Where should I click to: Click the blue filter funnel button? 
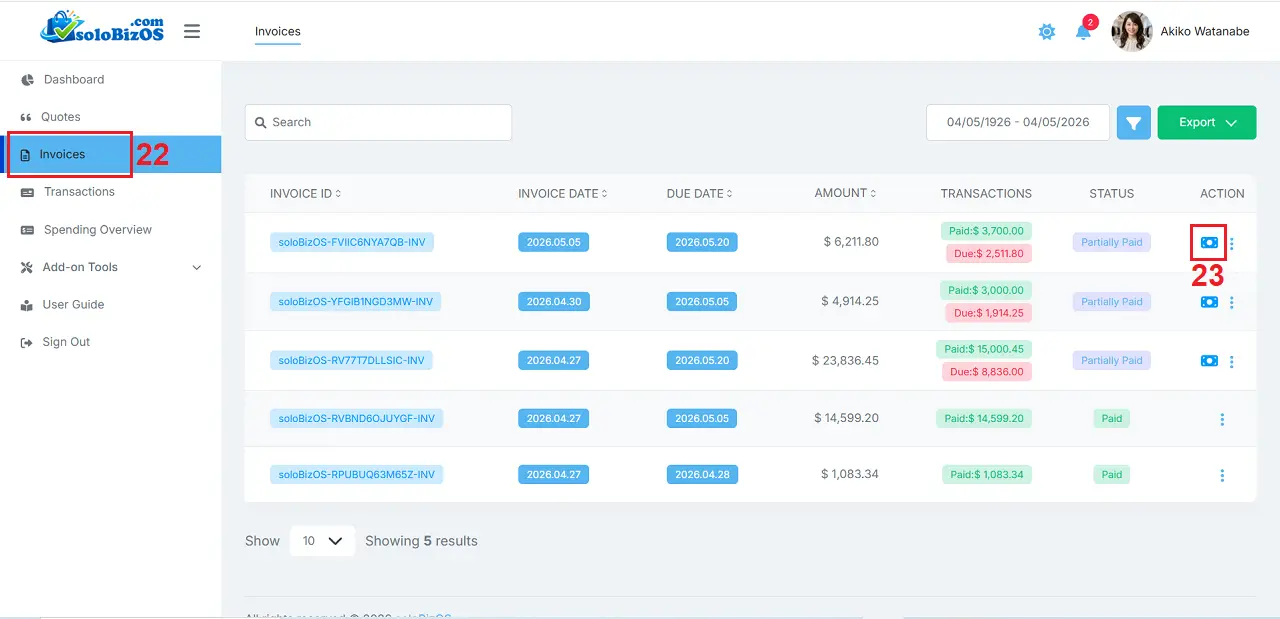coord(1134,123)
